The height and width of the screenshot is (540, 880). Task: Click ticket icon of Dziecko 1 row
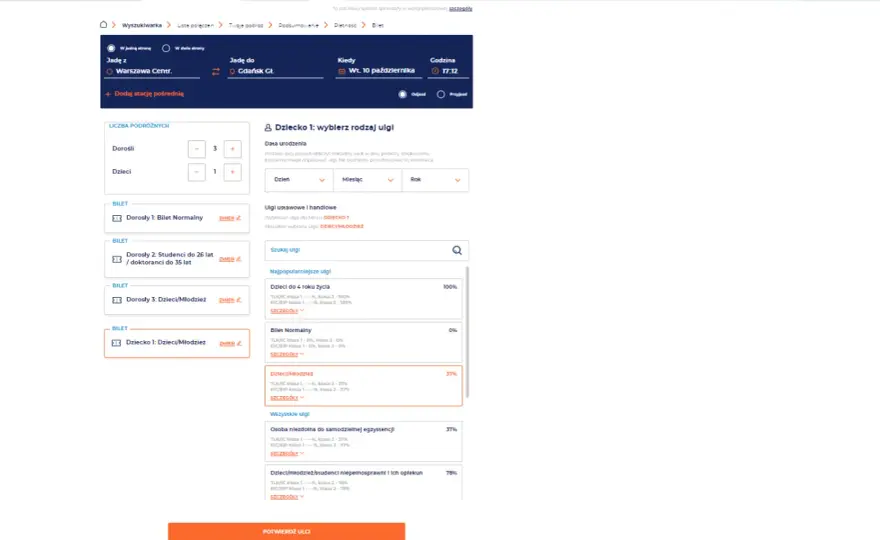(x=117, y=343)
